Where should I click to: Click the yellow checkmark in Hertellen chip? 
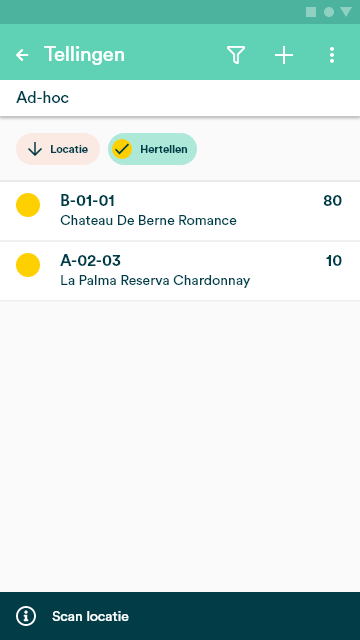[122, 149]
